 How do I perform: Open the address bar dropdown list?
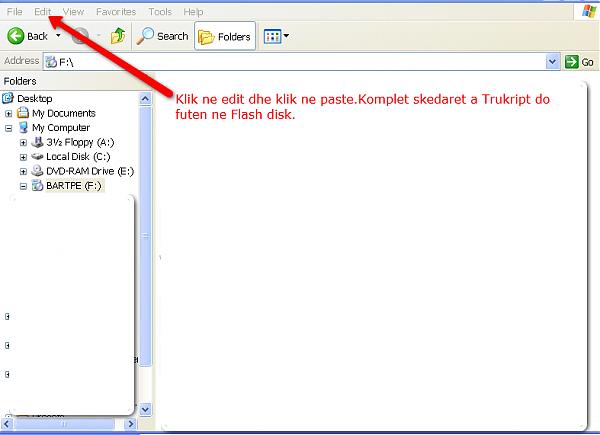pos(552,62)
